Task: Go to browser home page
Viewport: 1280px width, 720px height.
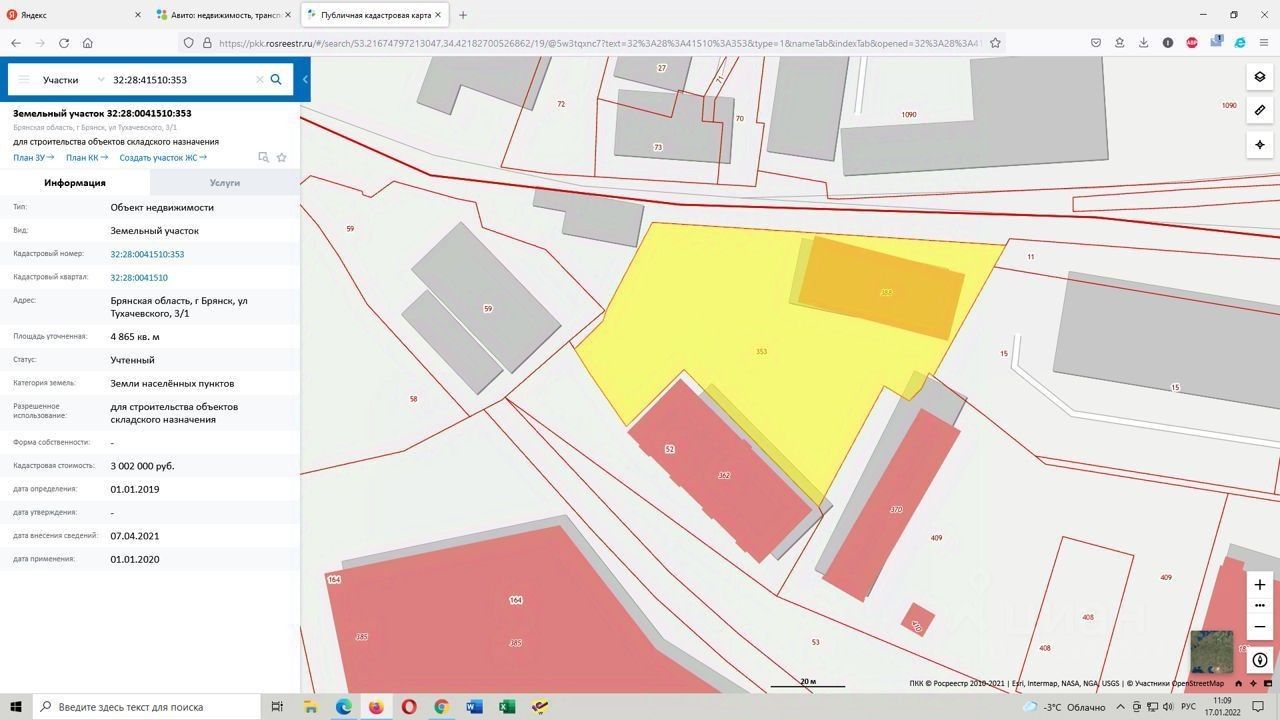Action: point(88,43)
